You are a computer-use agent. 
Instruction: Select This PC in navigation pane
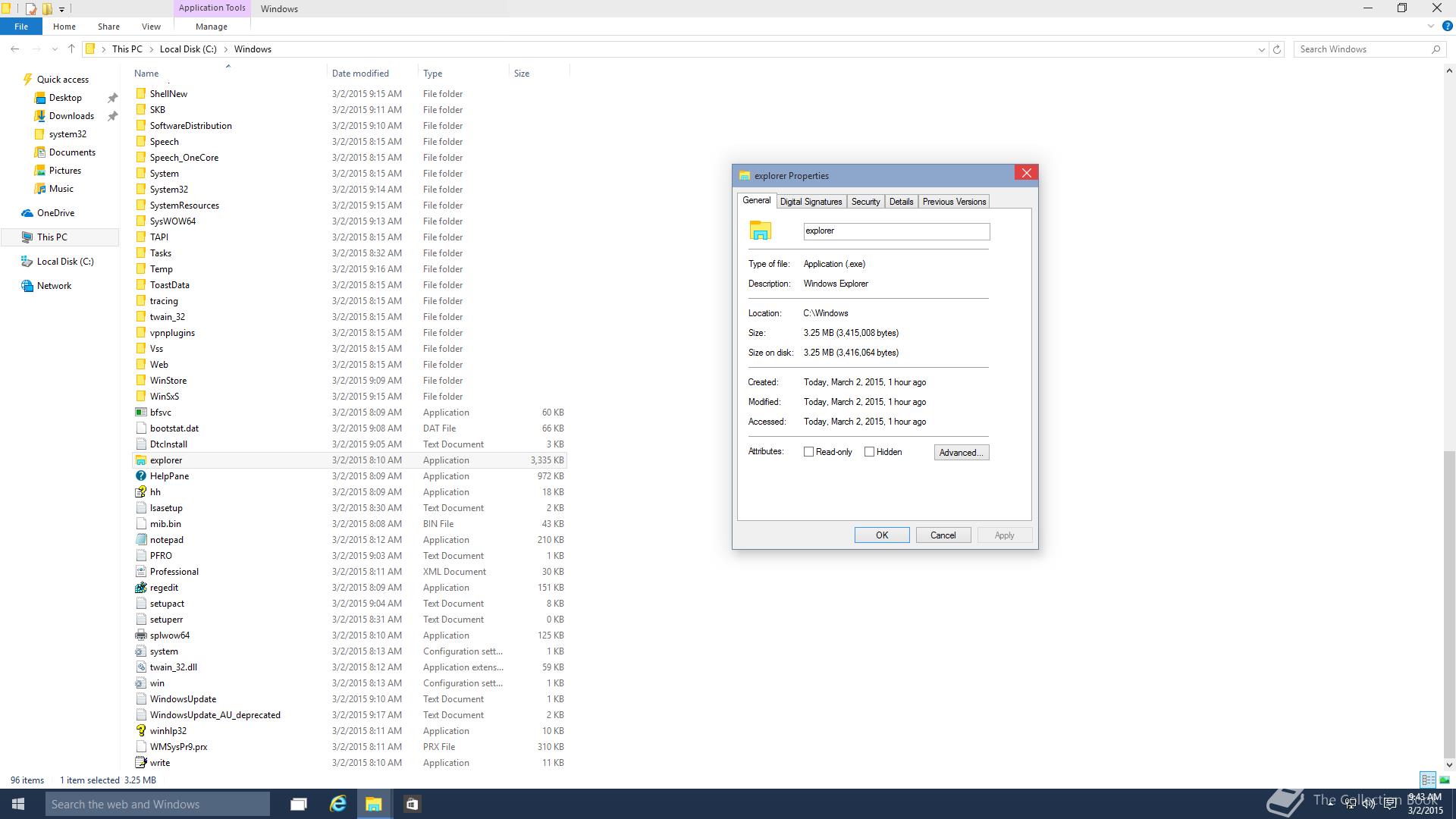[x=59, y=237]
